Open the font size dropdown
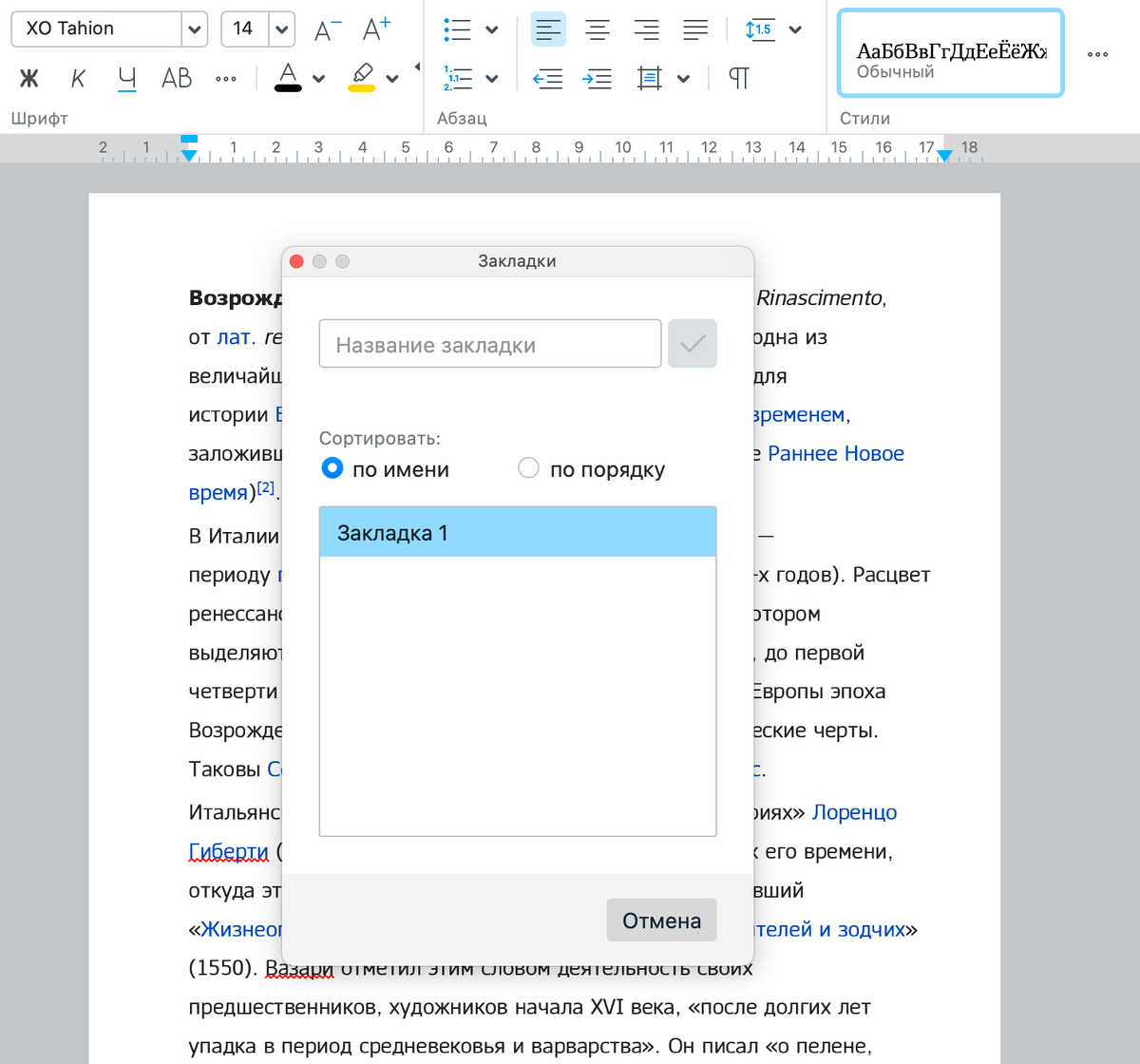 (282, 29)
